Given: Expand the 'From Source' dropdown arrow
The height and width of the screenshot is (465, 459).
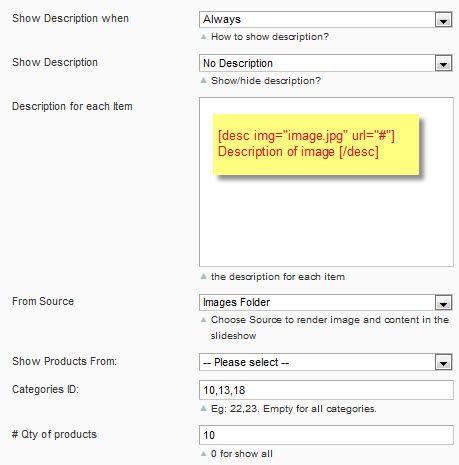Looking at the screenshot, I should (443, 303).
